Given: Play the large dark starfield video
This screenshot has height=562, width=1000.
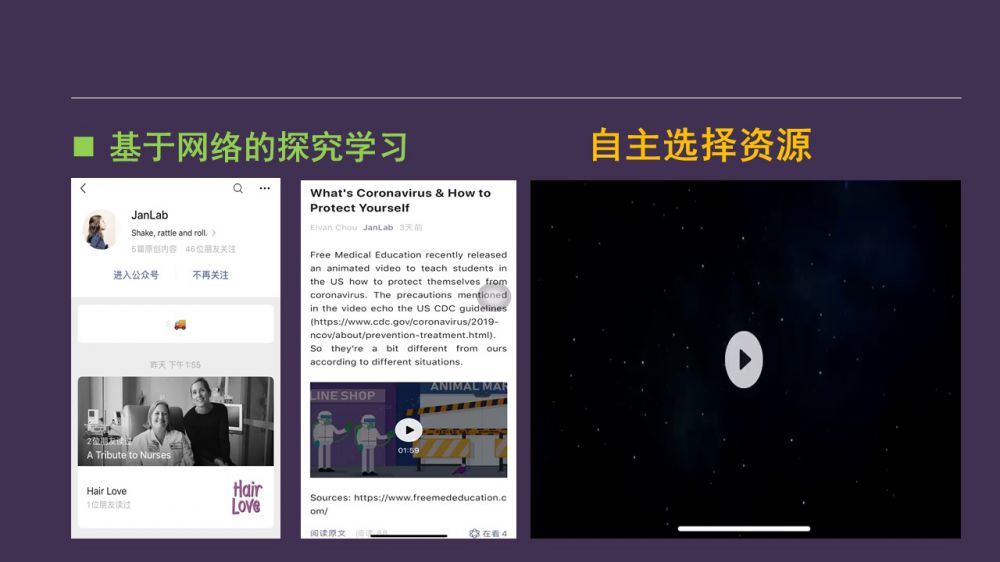Looking at the screenshot, I should pos(743,359).
